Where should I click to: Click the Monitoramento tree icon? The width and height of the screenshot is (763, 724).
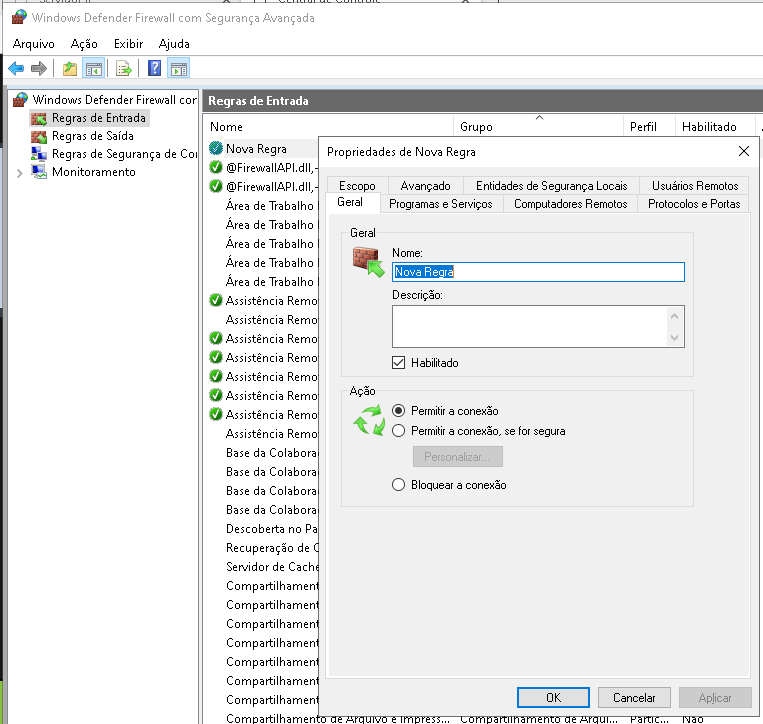click(x=39, y=172)
